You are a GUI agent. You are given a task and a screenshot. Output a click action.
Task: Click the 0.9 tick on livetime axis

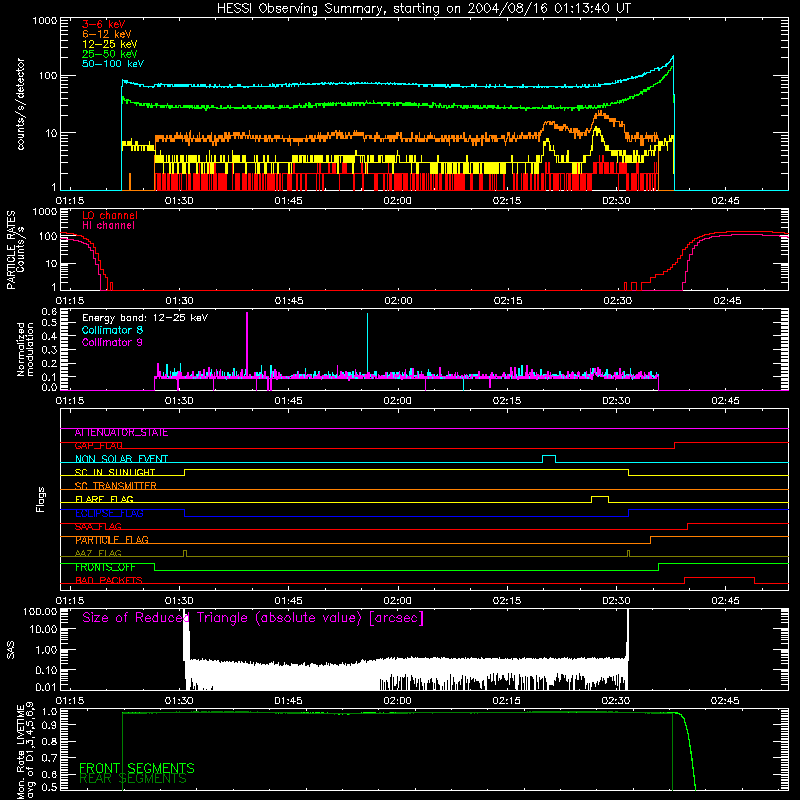49,727
